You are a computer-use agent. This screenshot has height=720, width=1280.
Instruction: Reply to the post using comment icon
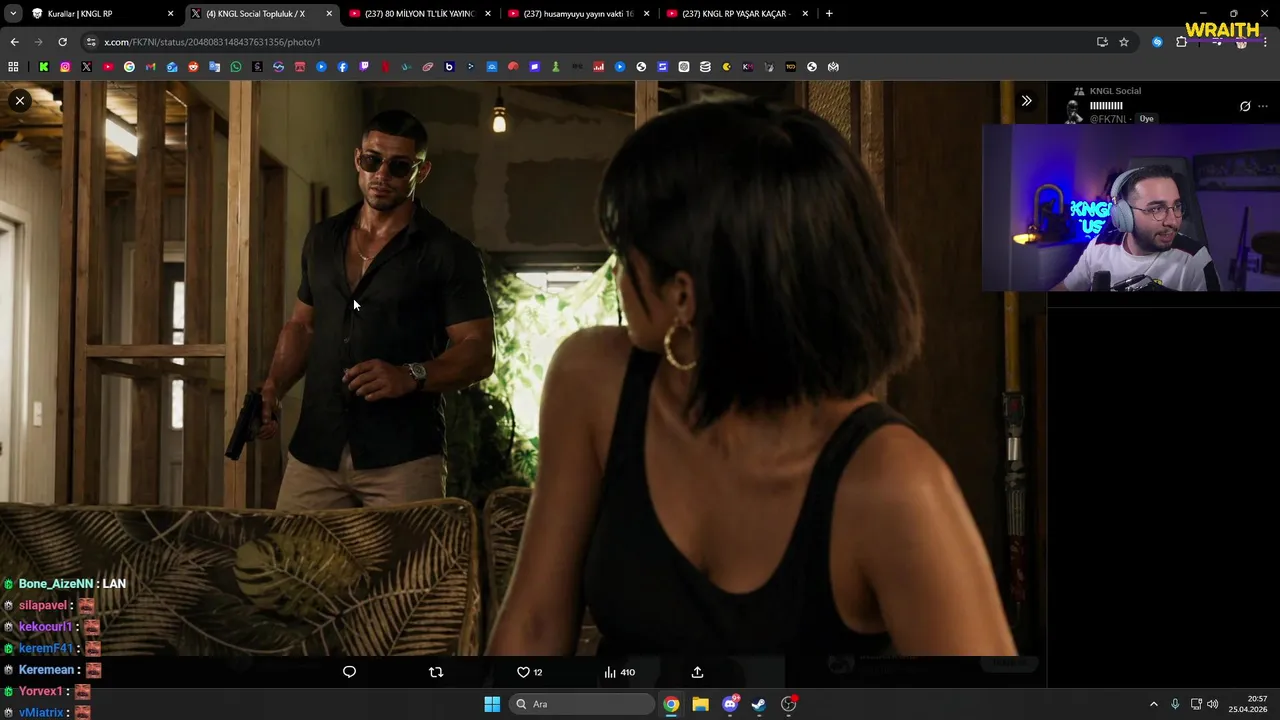coord(349,672)
